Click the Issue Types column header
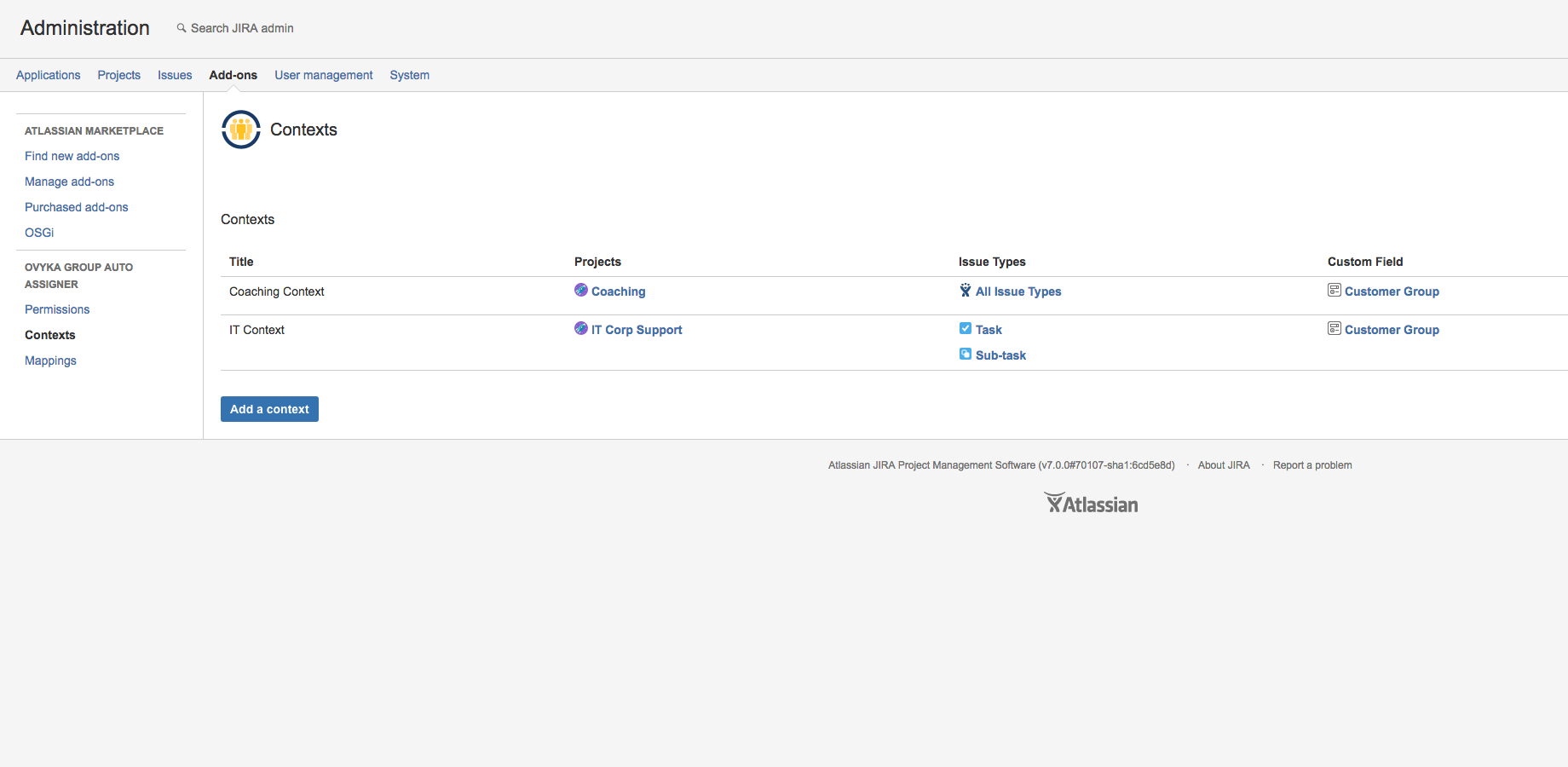The image size is (1568, 767). pos(992,262)
